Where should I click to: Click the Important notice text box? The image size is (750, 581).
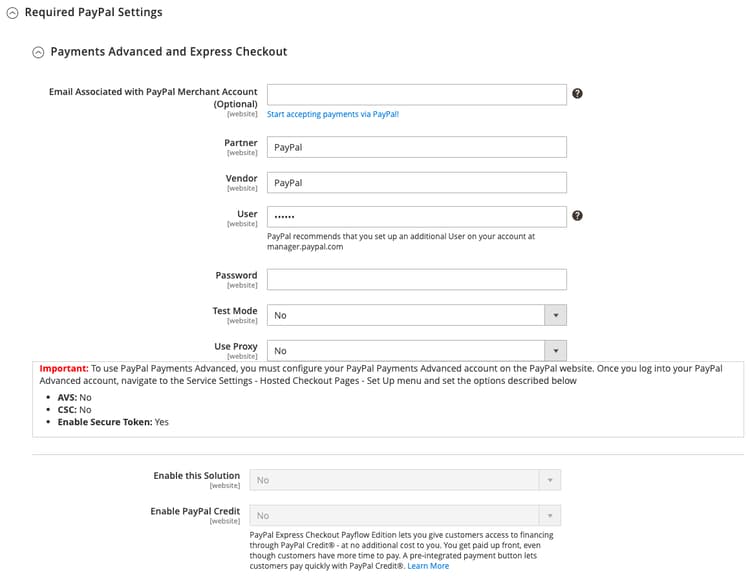(x=388, y=398)
